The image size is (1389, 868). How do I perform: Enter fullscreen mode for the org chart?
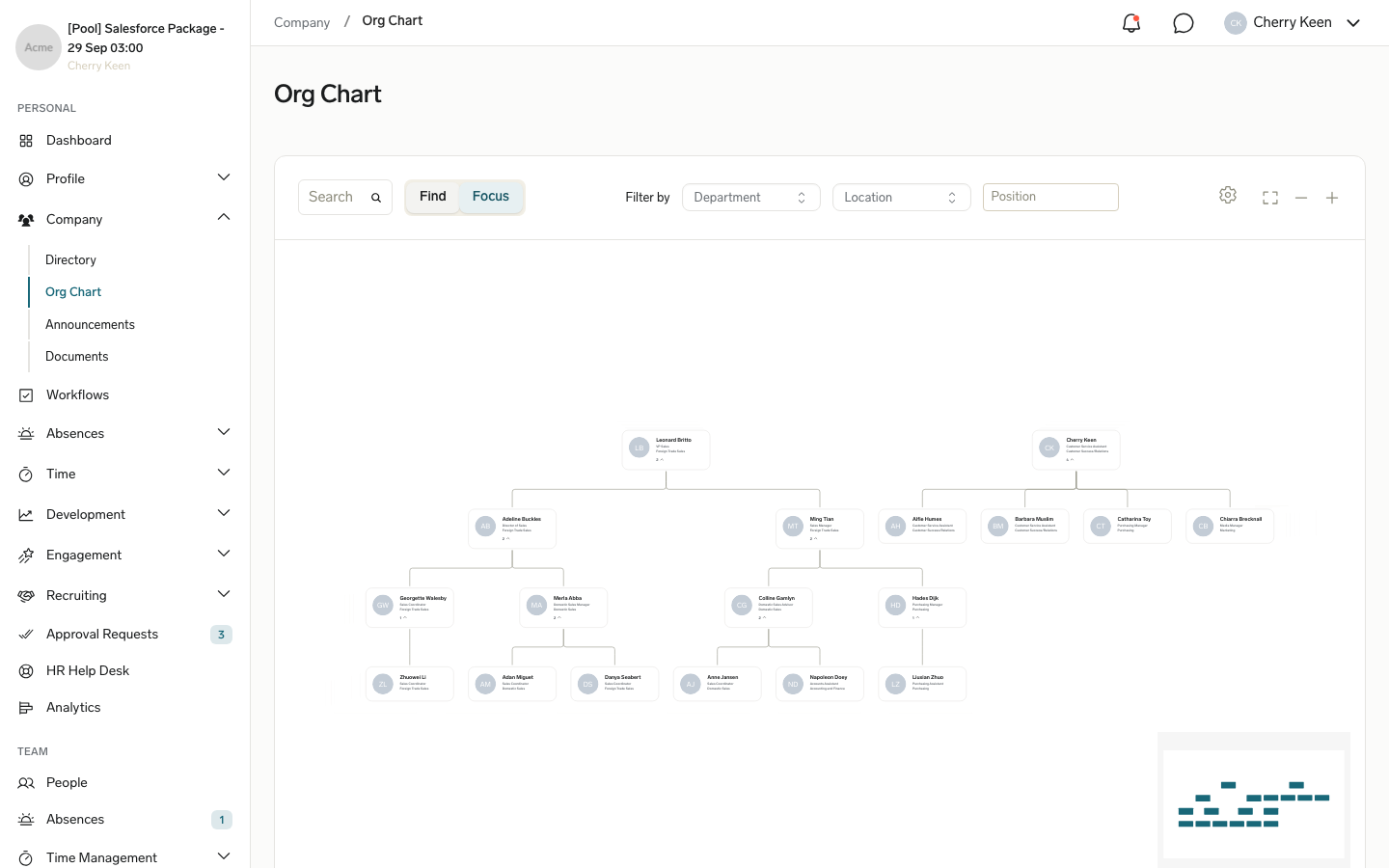[1270, 198]
